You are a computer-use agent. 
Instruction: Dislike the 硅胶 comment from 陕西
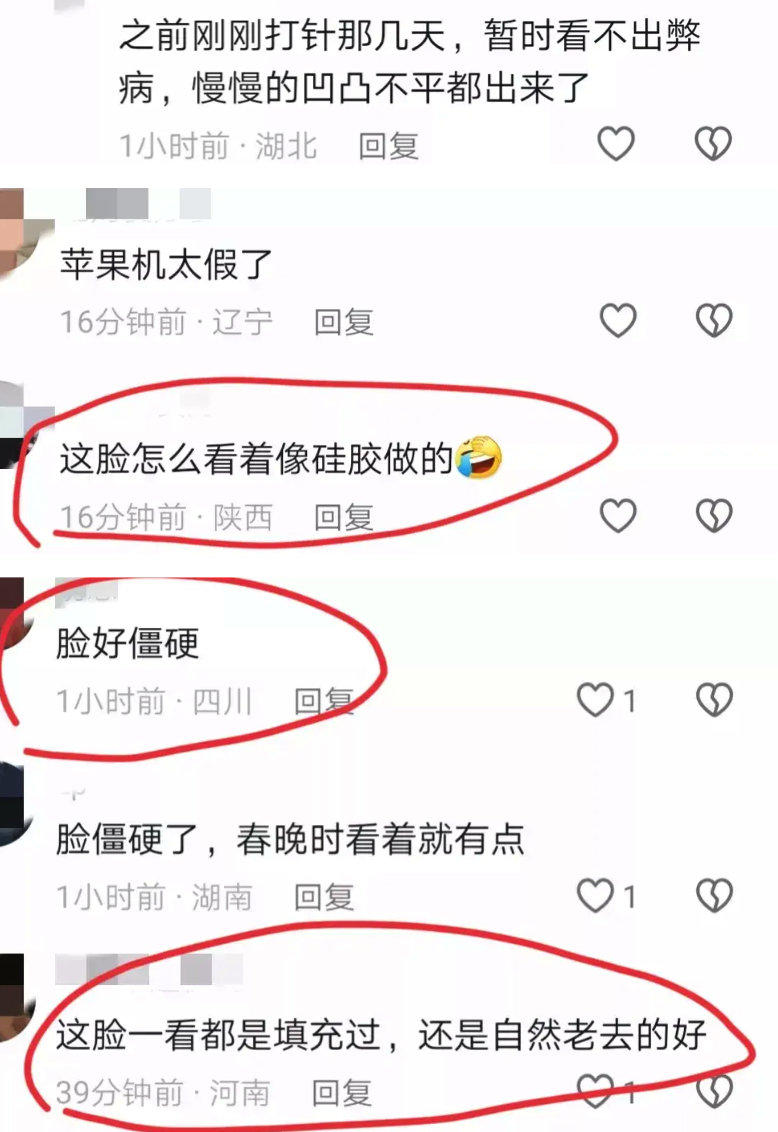714,515
